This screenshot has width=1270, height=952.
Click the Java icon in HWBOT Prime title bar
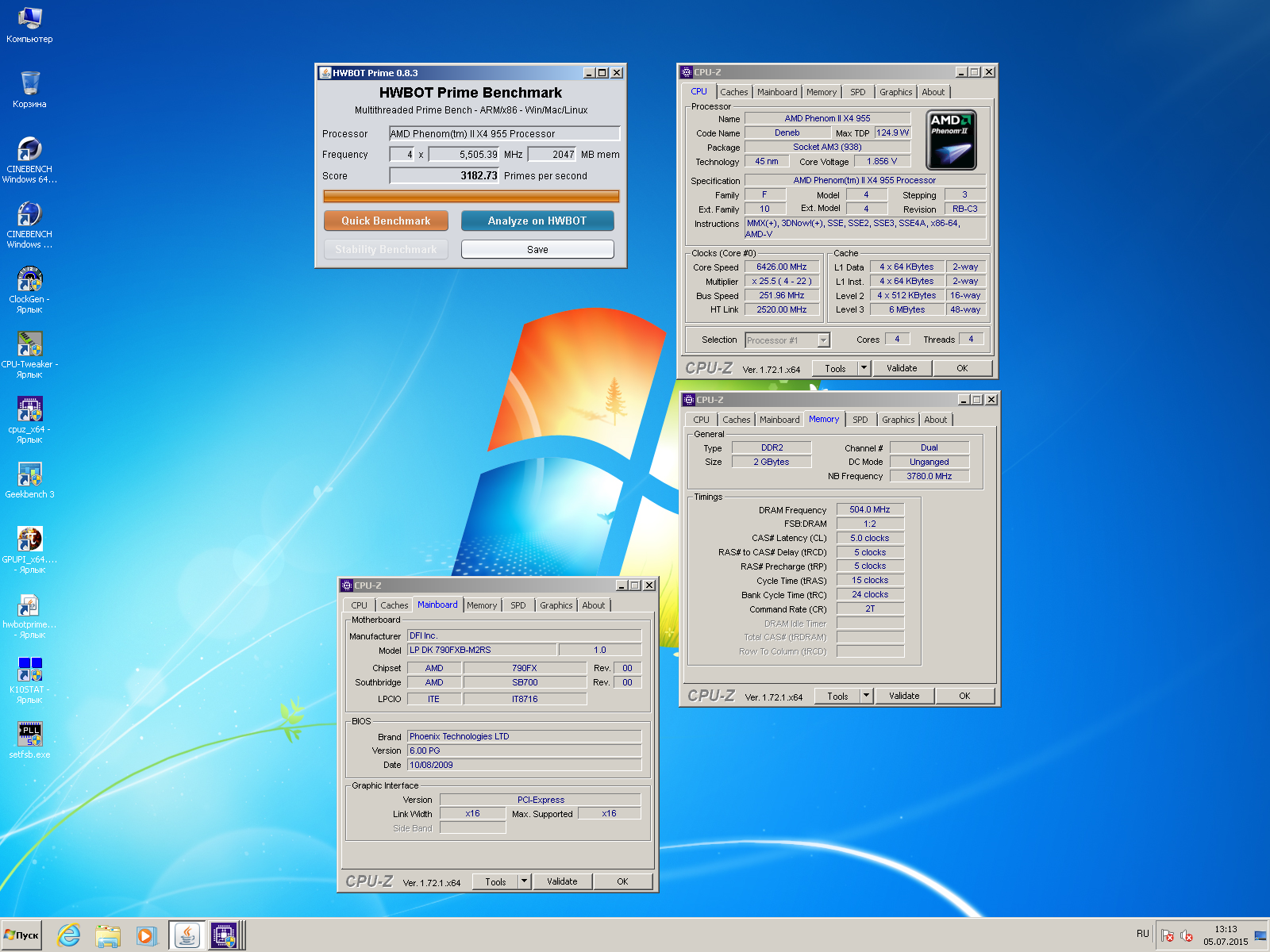click(x=325, y=73)
